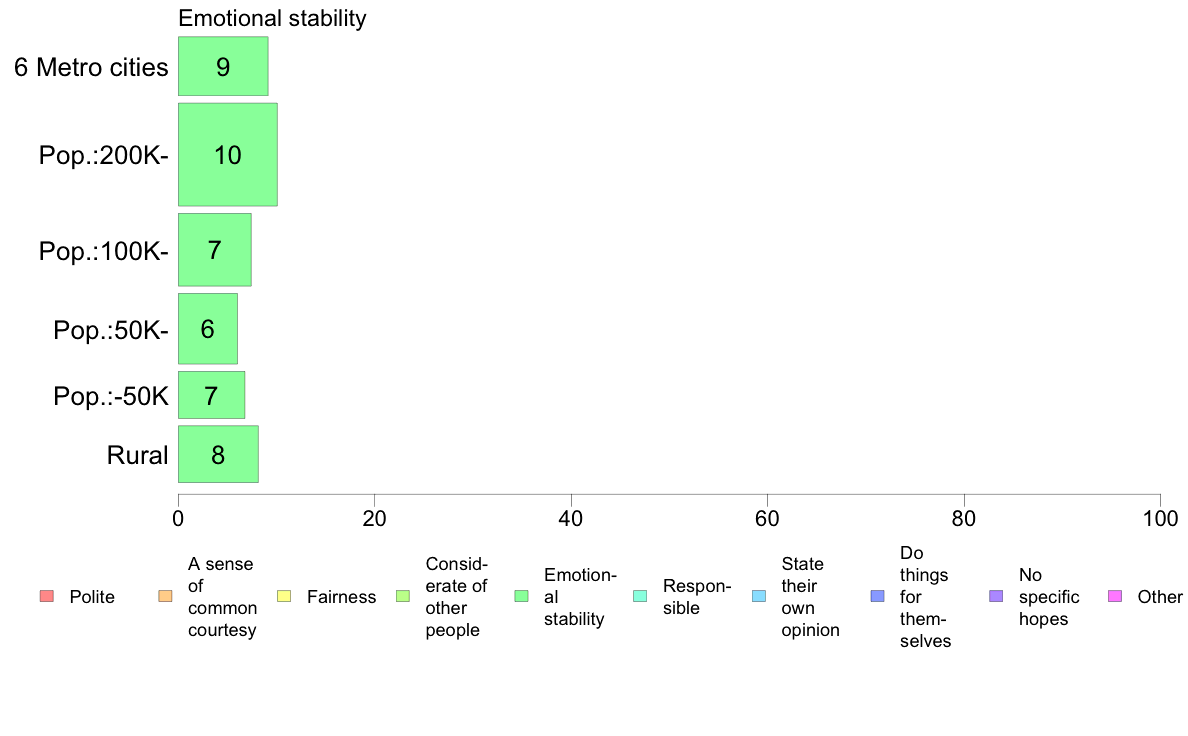Click the 100 tick on the axis
The width and height of the screenshot is (1188, 736).
(x=1160, y=518)
